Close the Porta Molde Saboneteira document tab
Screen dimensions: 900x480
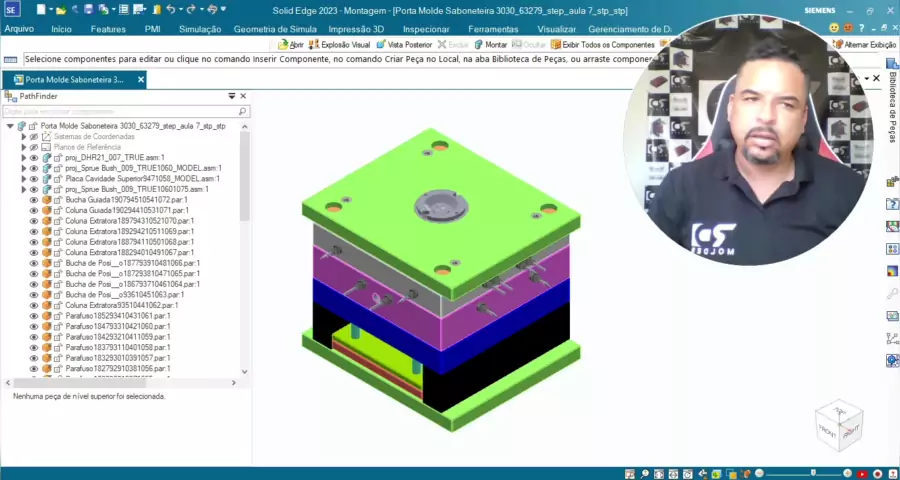pyautogui.click(x=141, y=80)
